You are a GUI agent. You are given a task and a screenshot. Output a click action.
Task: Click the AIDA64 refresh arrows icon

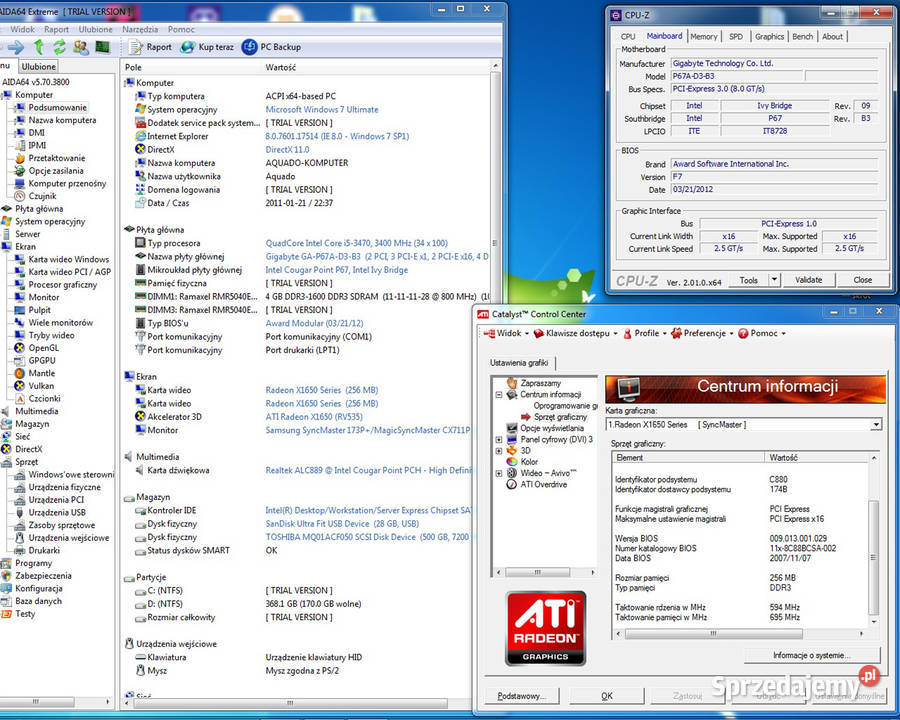coord(59,47)
